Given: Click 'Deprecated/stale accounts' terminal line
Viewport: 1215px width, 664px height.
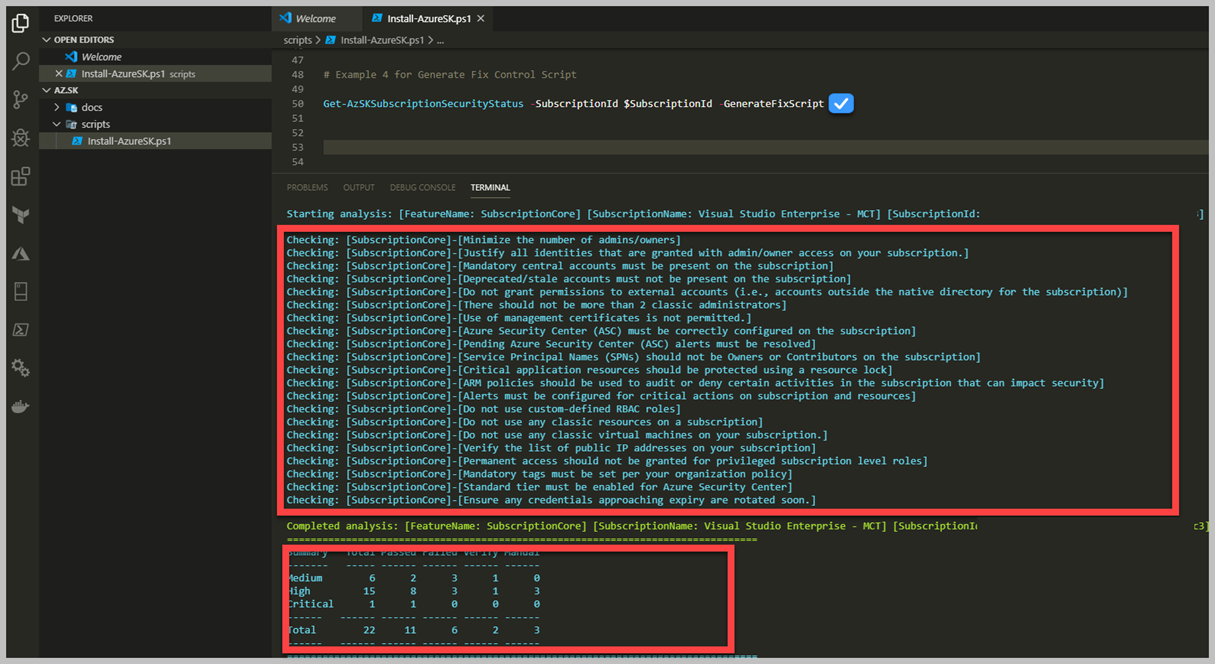Looking at the screenshot, I should point(569,279).
